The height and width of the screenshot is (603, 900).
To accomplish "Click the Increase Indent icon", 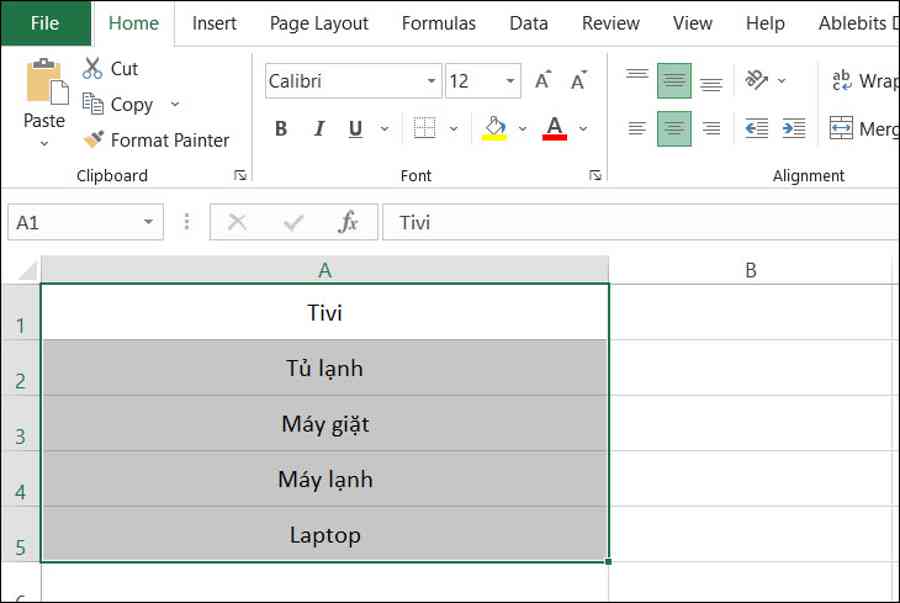I will [x=794, y=128].
